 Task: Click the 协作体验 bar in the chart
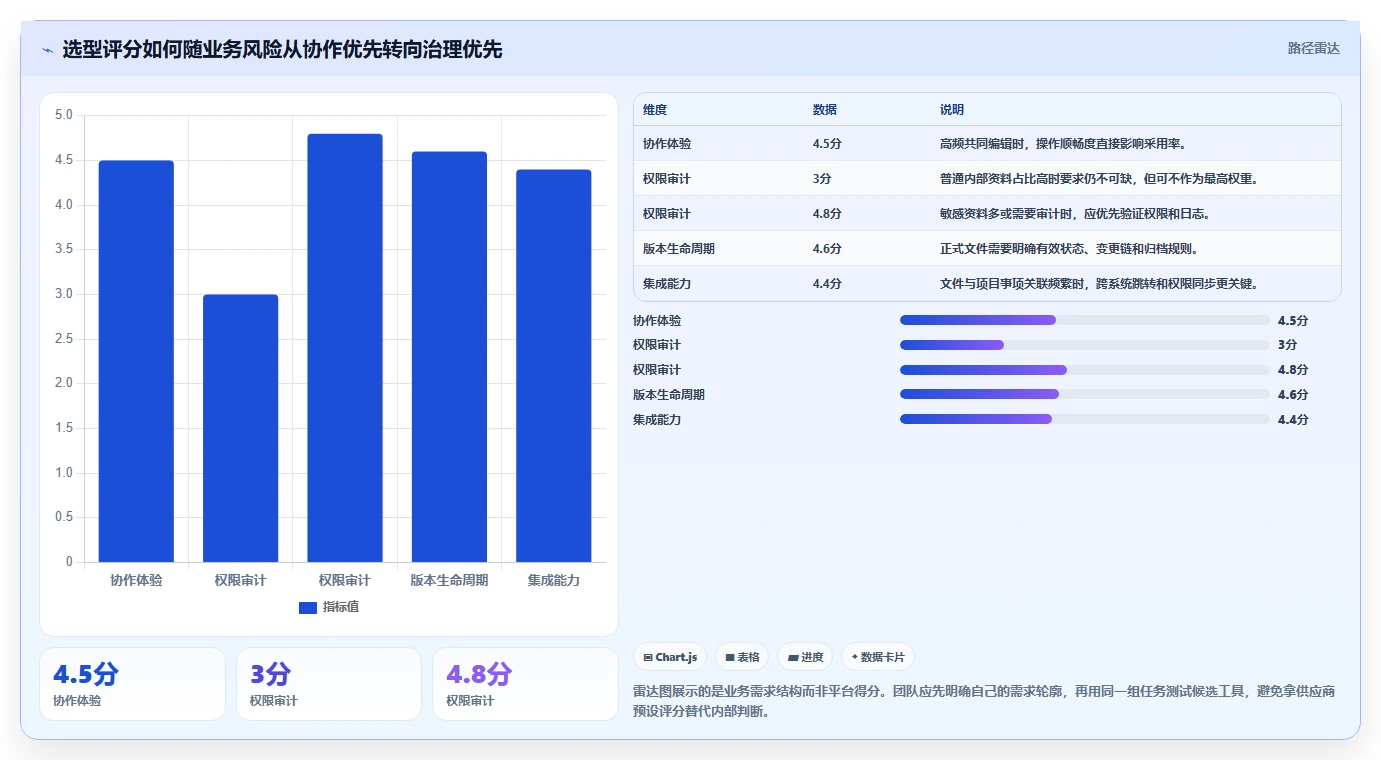pos(136,361)
